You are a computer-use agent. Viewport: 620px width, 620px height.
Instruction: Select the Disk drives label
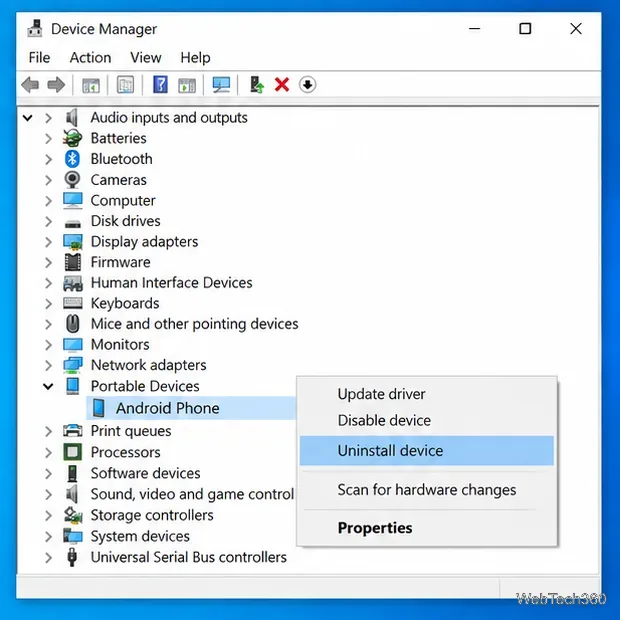(126, 221)
